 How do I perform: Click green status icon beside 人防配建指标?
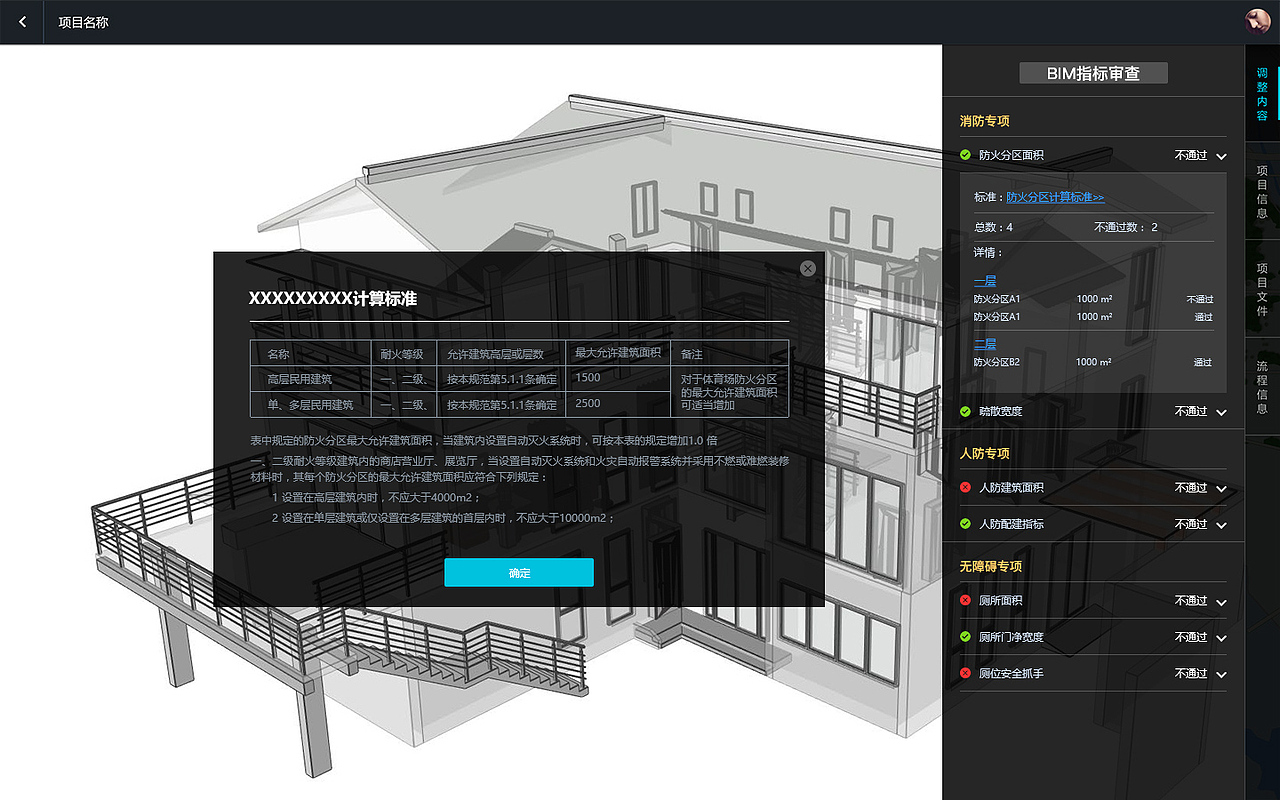click(965, 523)
